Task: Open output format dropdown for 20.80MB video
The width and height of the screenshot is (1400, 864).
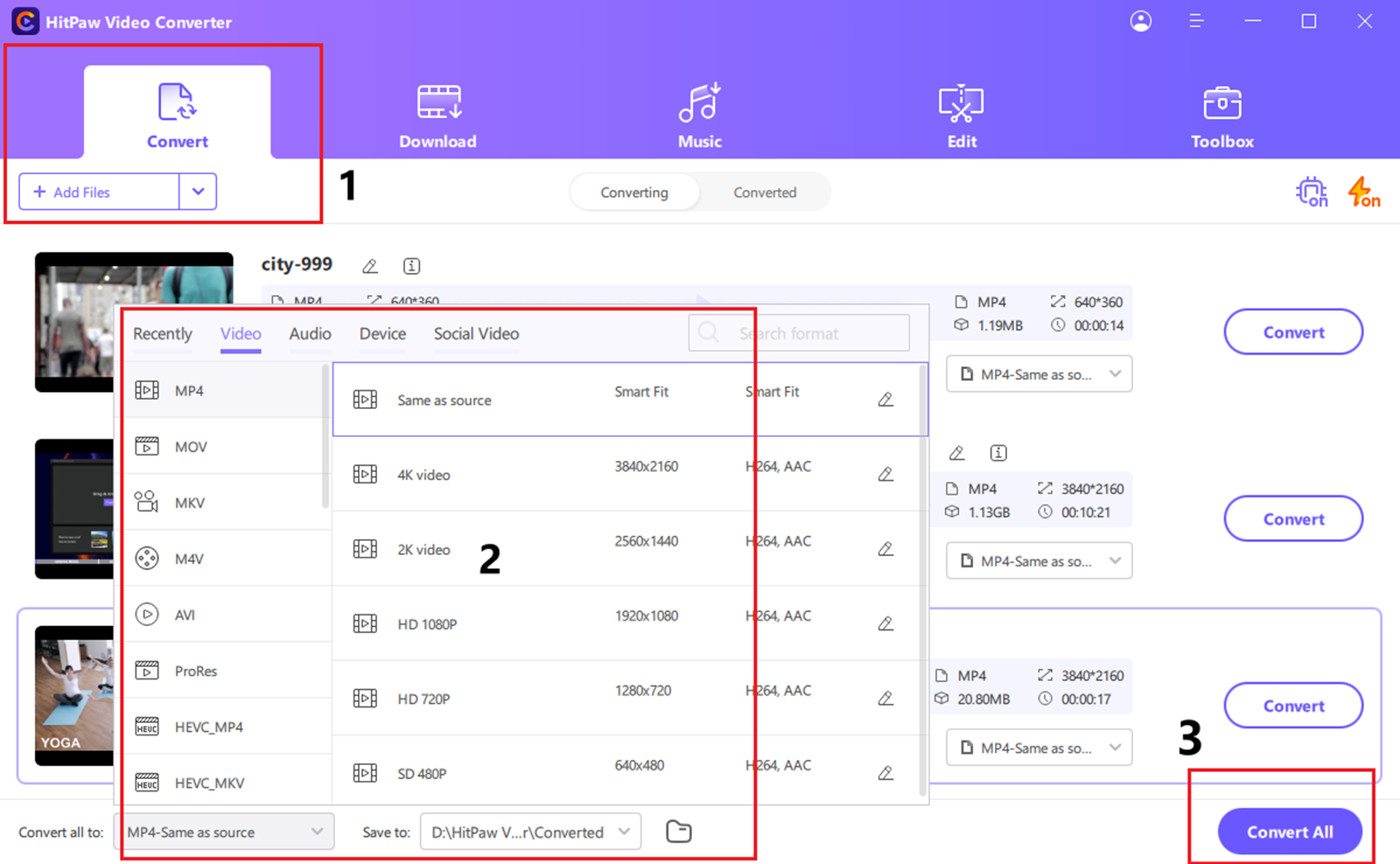Action: 1039,748
